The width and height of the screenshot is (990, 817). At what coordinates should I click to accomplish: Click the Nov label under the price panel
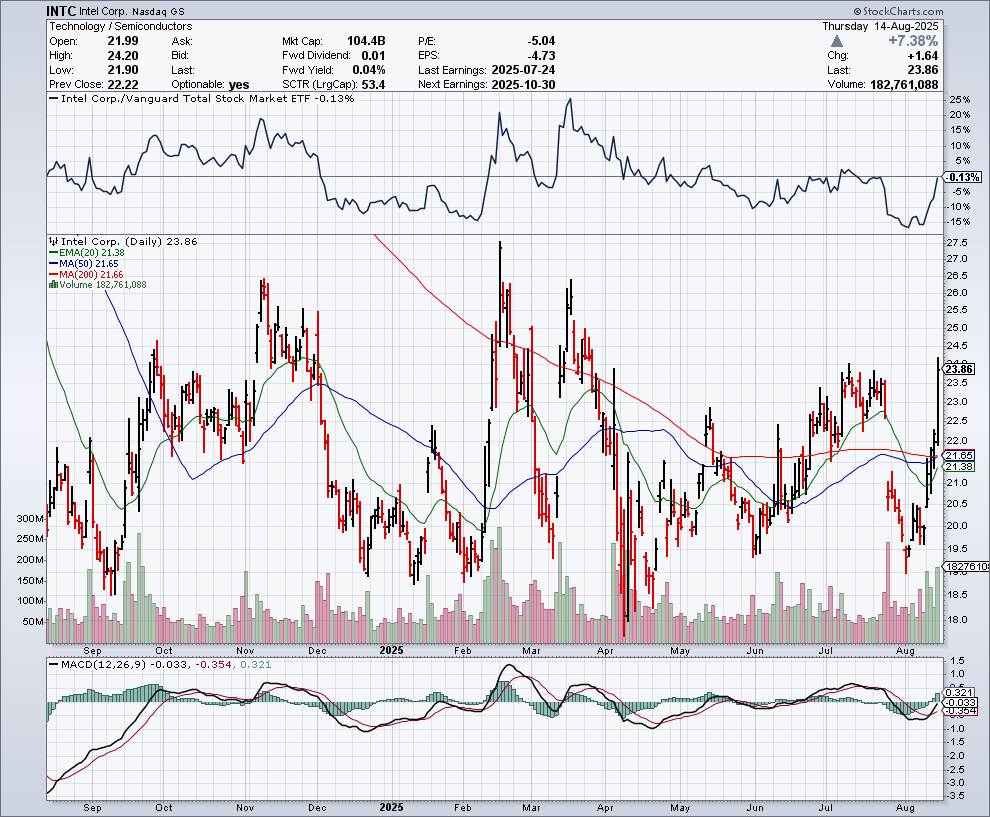[x=245, y=650]
